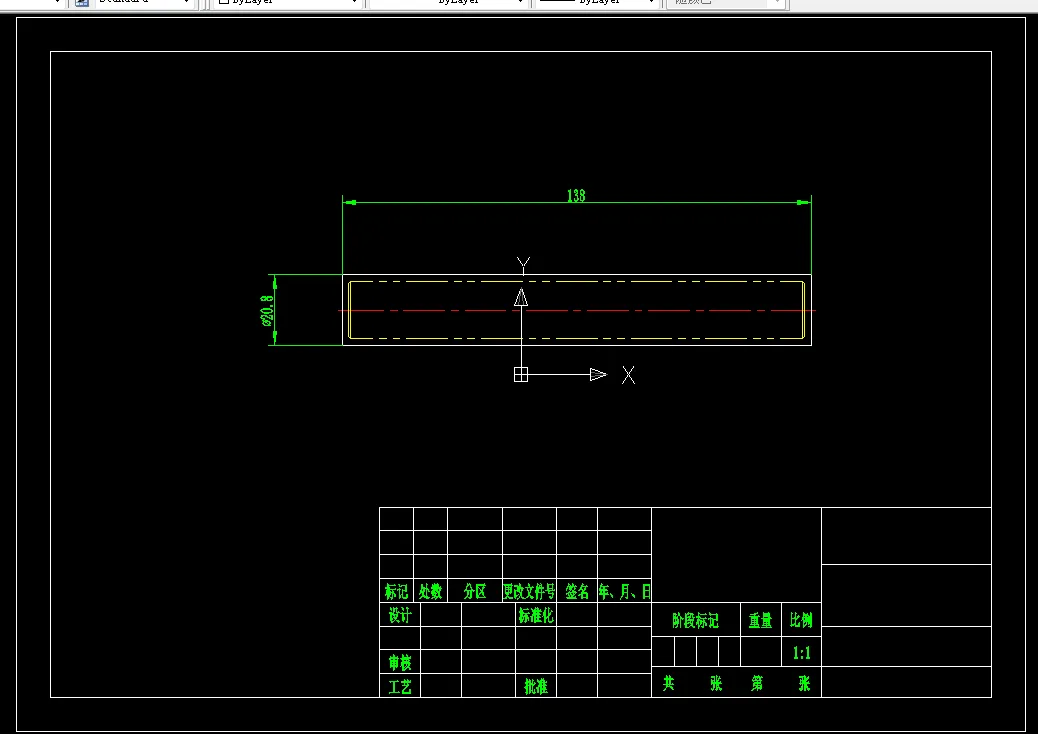Click the UCS origin square marker
The image size is (1038, 734).
[x=521, y=375]
